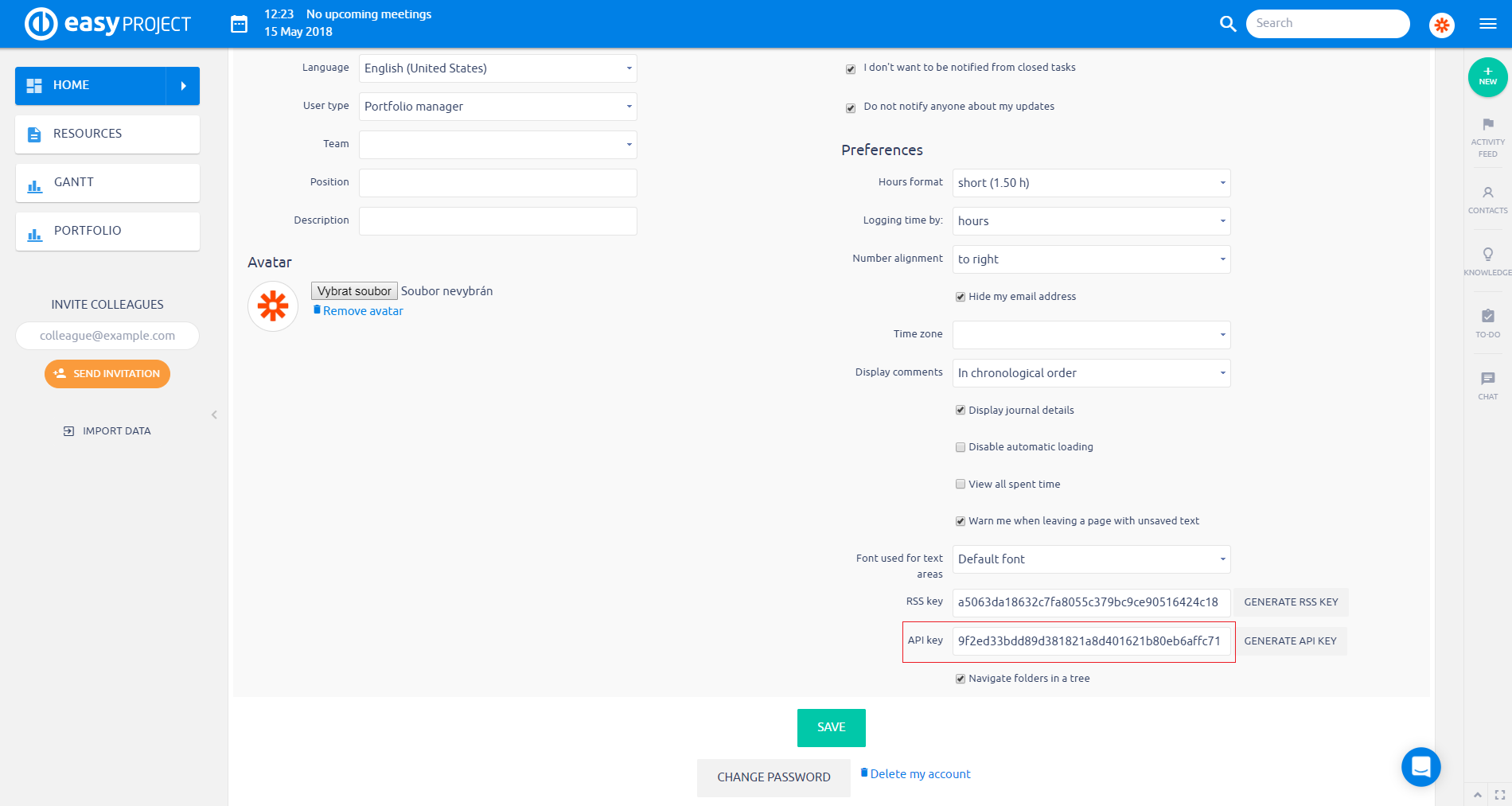Image resolution: width=1512 pixels, height=806 pixels.
Task: Open the Number alignment dropdown
Action: click(x=1091, y=259)
